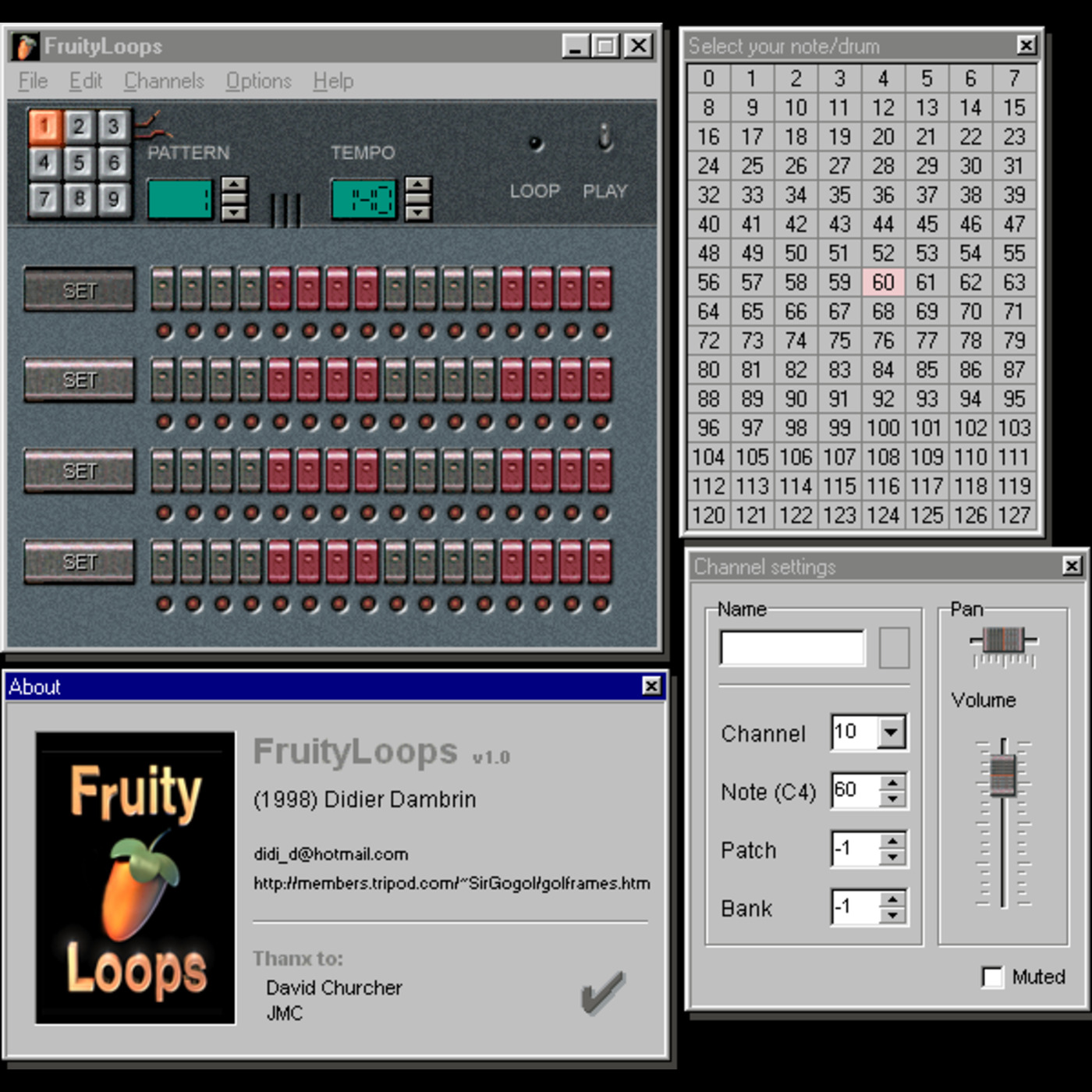Open the Channels menu
1092x1092 pixels.
pyautogui.click(x=164, y=81)
